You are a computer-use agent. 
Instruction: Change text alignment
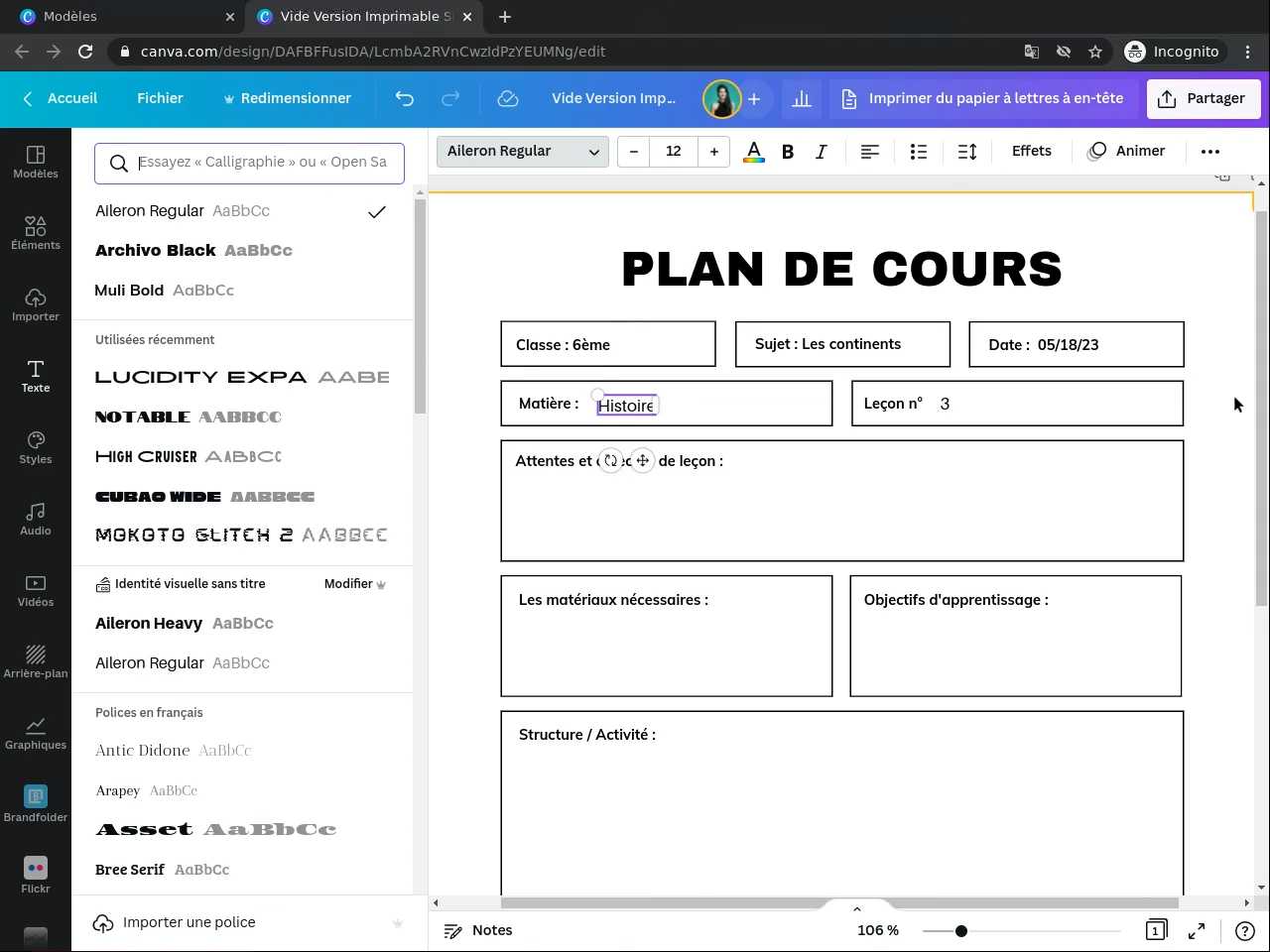point(870,152)
